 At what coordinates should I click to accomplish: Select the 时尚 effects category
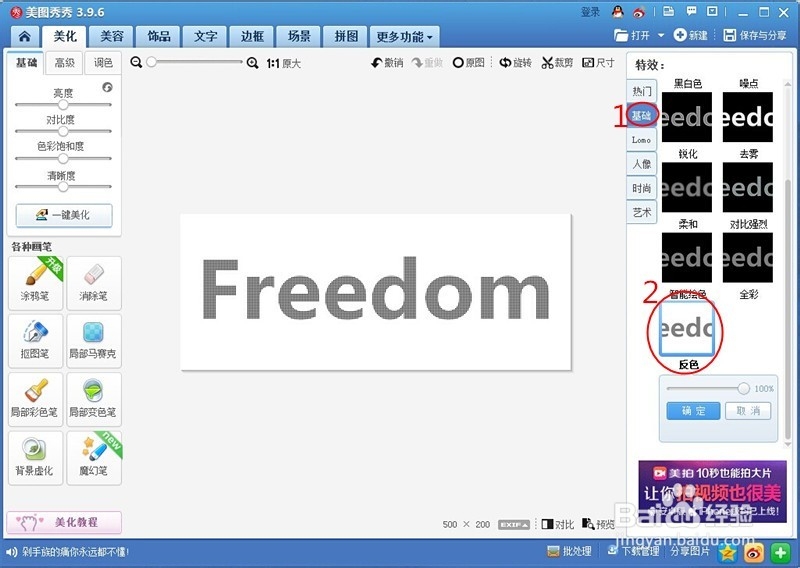pyautogui.click(x=641, y=188)
